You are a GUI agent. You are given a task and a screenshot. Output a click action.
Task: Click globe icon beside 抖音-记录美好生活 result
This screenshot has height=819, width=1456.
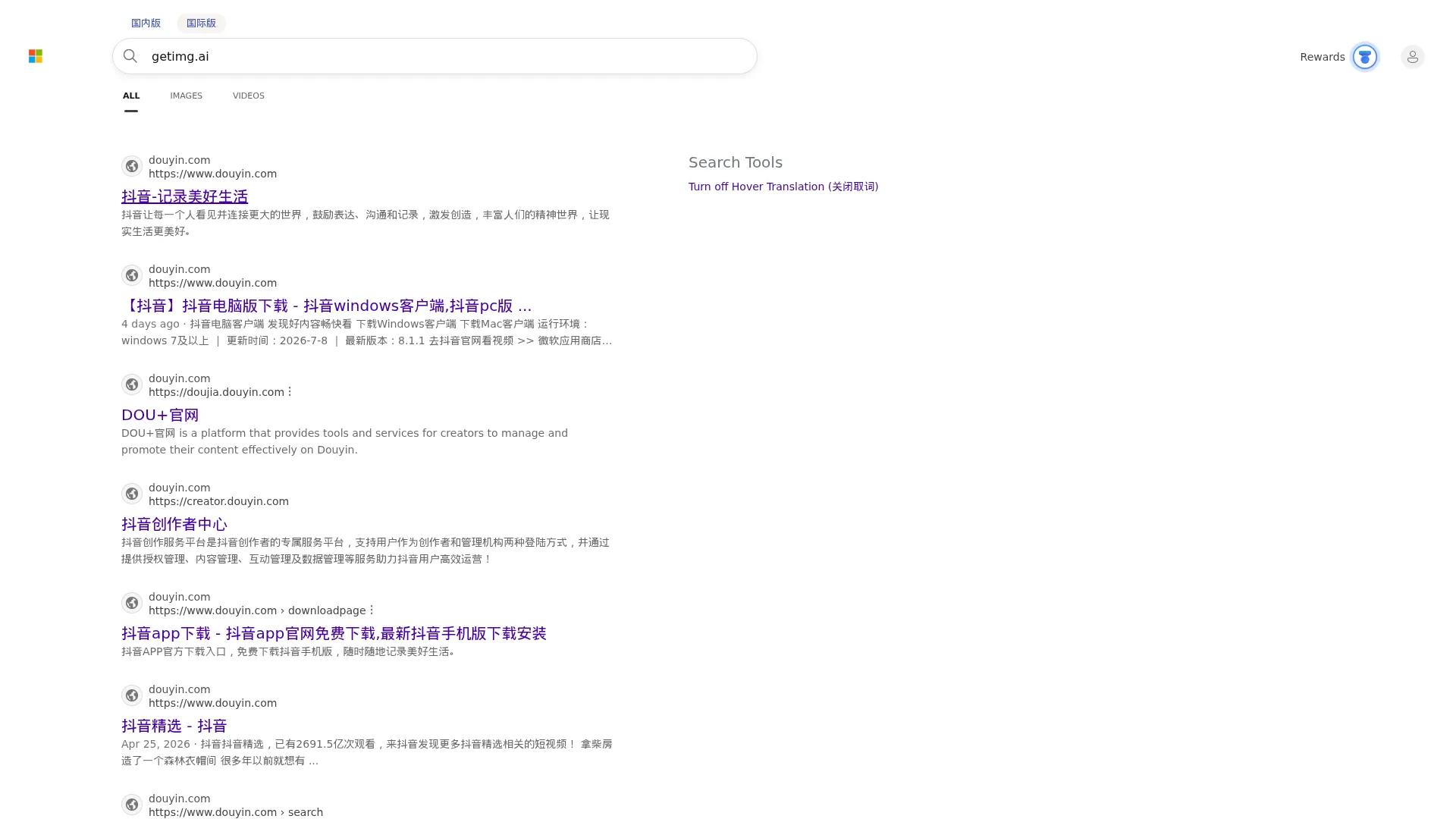pos(132,166)
